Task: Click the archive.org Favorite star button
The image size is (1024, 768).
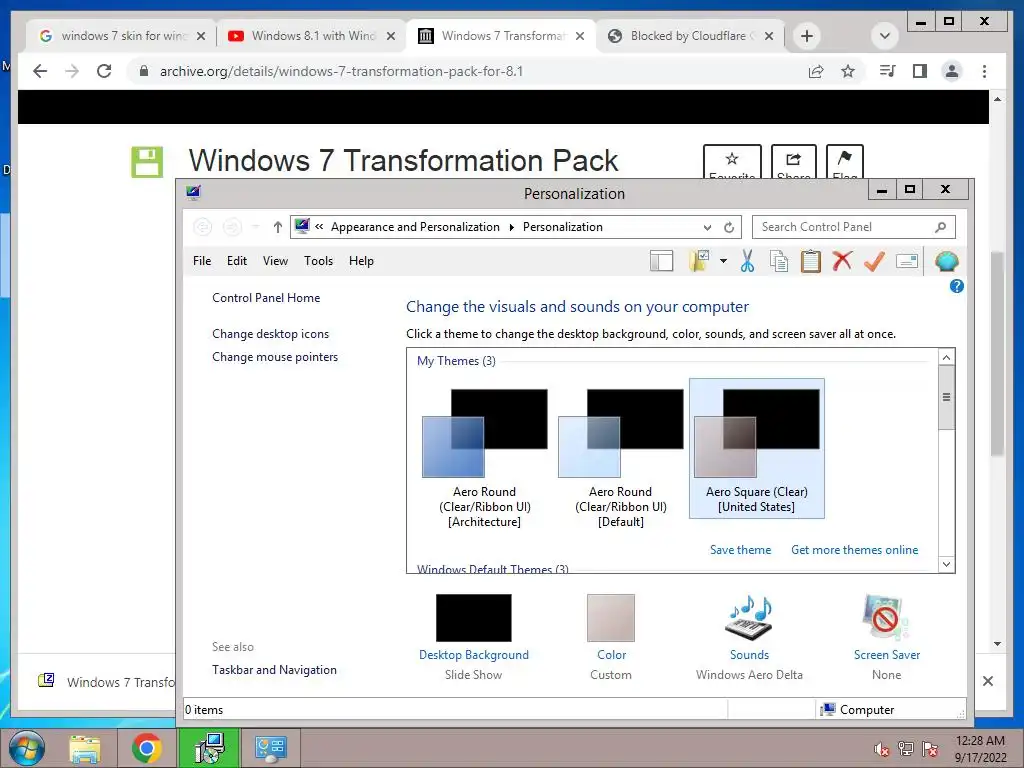Action: point(732,161)
